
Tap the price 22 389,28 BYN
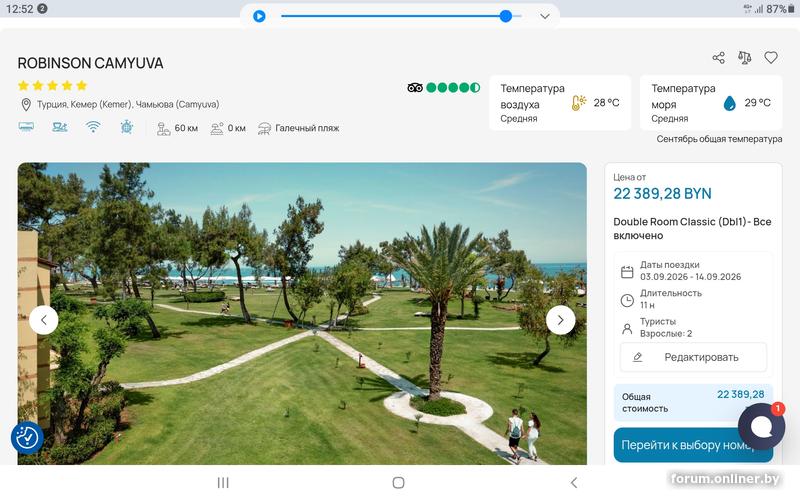coord(662,194)
